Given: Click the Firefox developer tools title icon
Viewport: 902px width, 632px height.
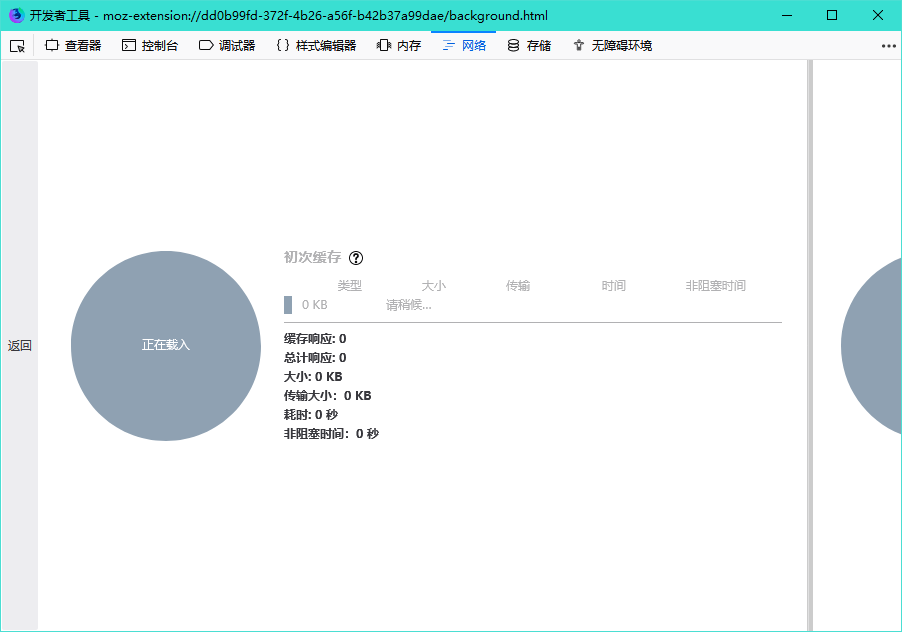Looking at the screenshot, I should pyautogui.click(x=16, y=16).
